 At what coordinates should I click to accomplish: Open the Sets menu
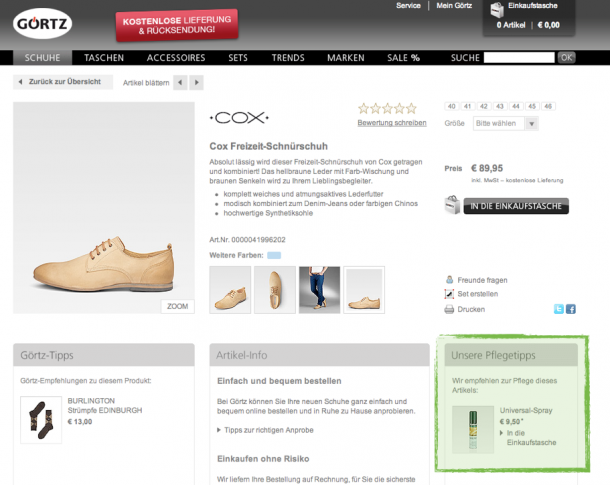[x=238, y=58]
